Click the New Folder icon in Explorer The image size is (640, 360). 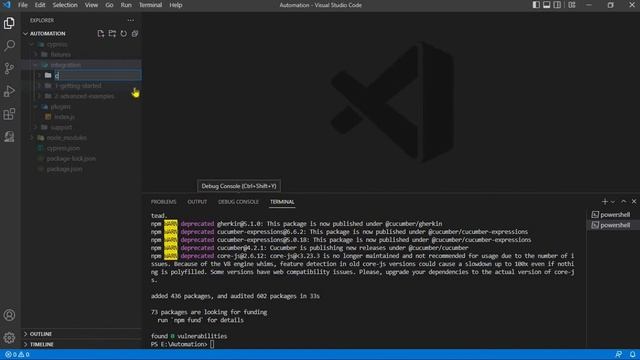coord(112,33)
